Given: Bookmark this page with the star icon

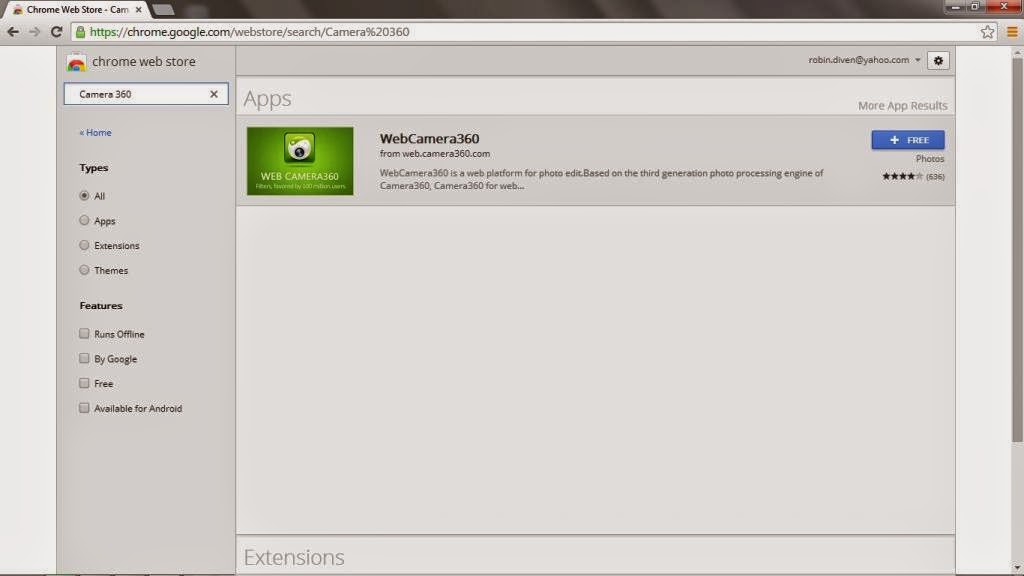Looking at the screenshot, I should pyautogui.click(x=987, y=32).
